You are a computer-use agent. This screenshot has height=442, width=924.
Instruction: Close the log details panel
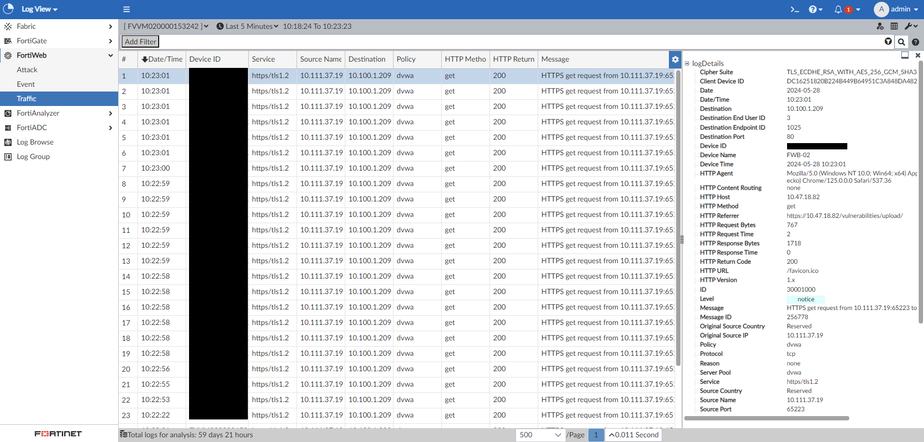918,55
